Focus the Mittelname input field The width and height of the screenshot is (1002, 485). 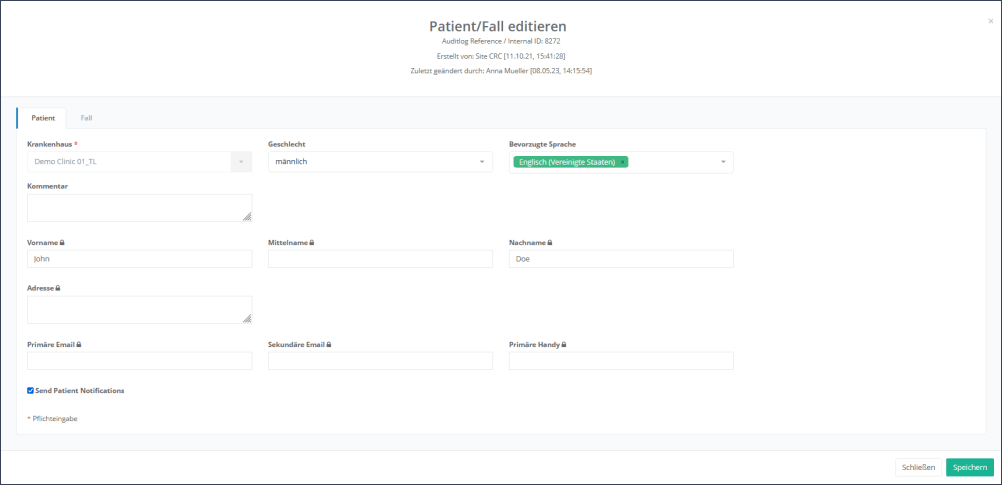(380, 259)
